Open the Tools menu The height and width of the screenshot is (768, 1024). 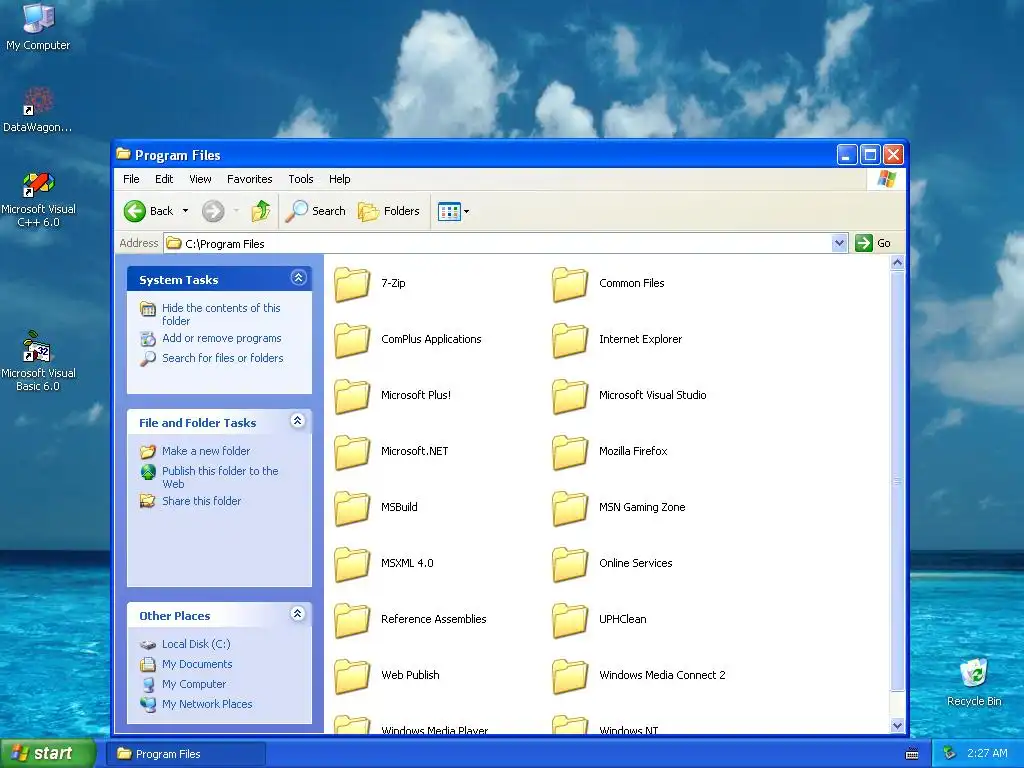pyautogui.click(x=301, y=179)
